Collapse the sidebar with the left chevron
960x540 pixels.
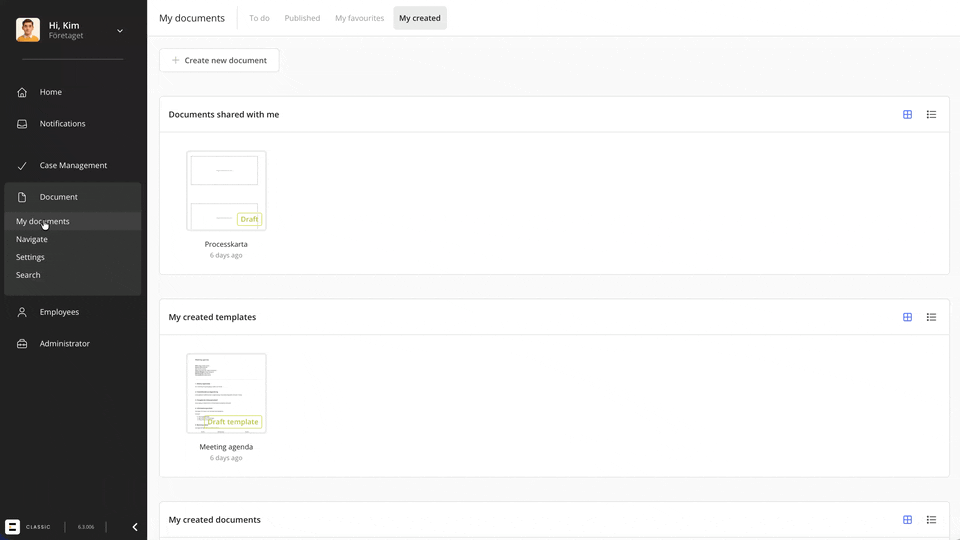(x=135, y=527)
